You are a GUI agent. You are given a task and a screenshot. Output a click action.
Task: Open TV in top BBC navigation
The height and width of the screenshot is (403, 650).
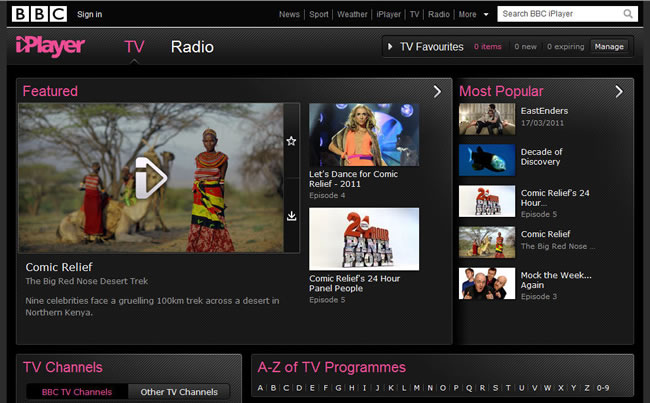(x=415, y=15)
